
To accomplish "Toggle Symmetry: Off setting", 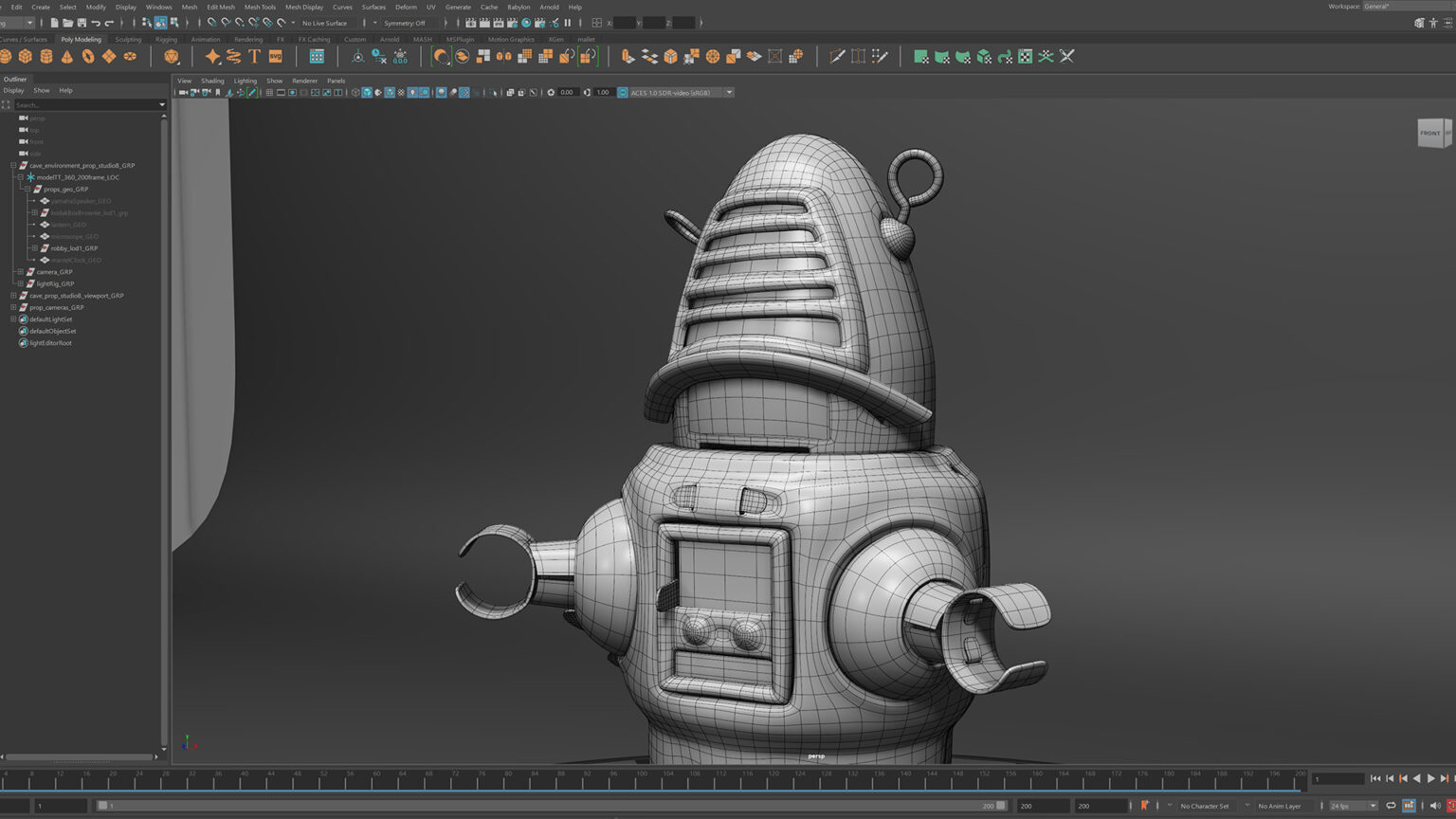I will [405, 23].
